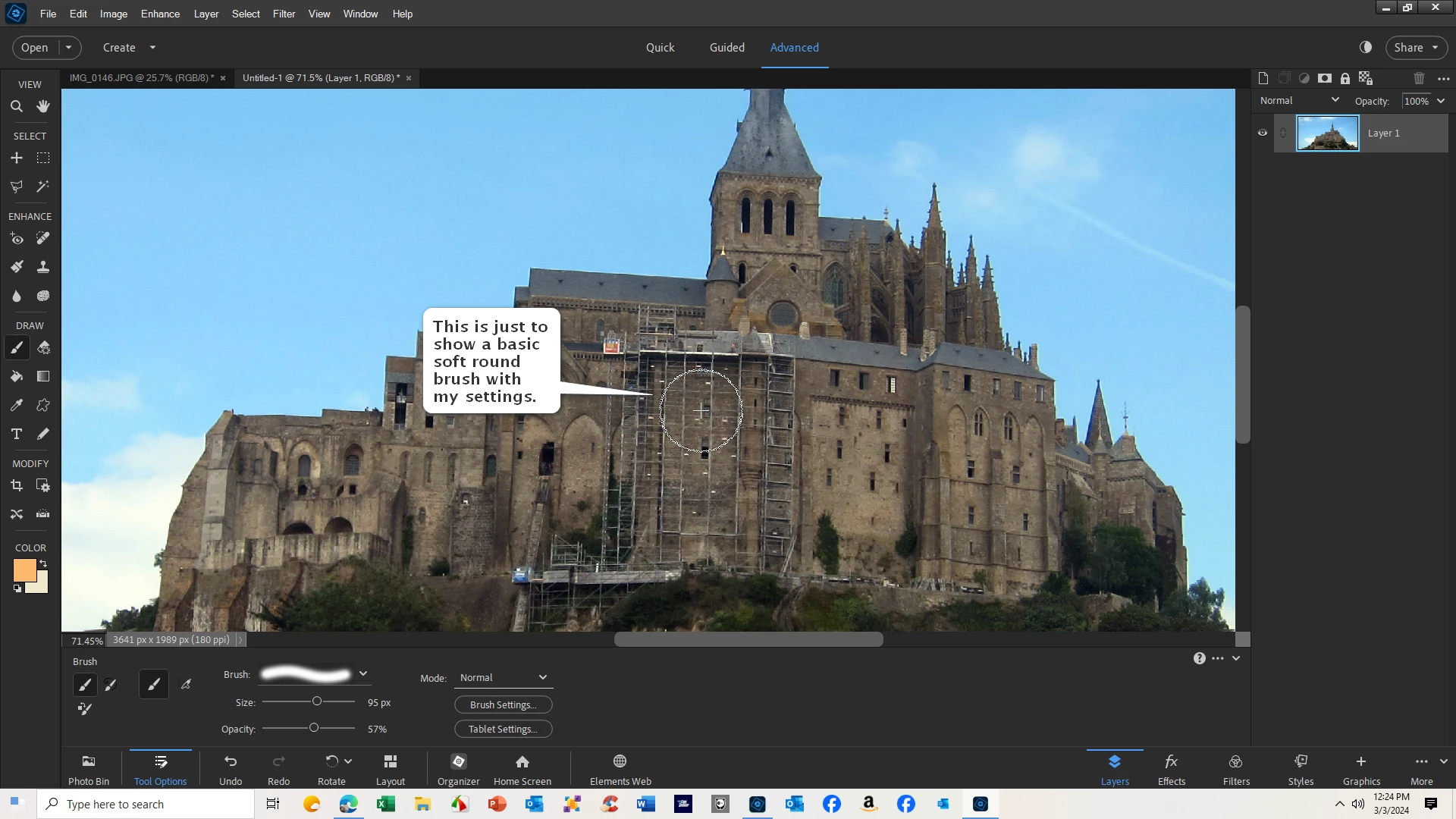Switch to the IMG_0146.JPG document tab
Viewport: 1456px width, 819px height.
click(141, 77)
